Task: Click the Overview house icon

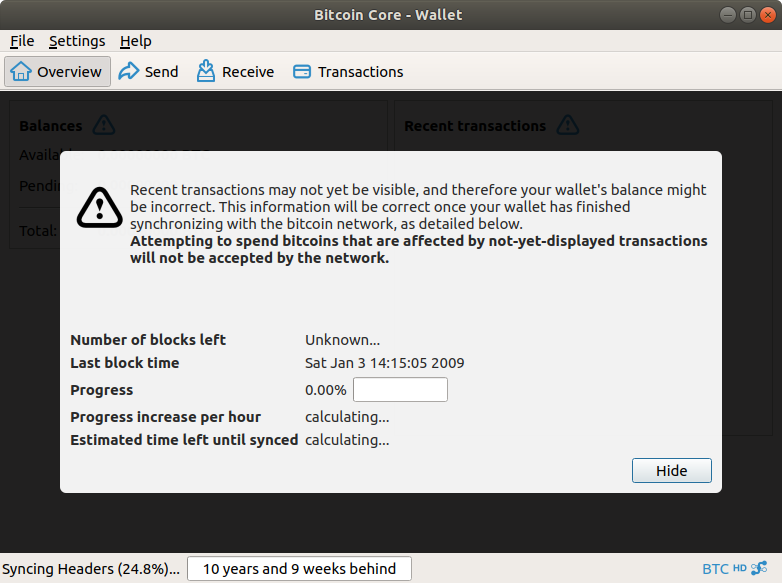Action: click(21, 71)
